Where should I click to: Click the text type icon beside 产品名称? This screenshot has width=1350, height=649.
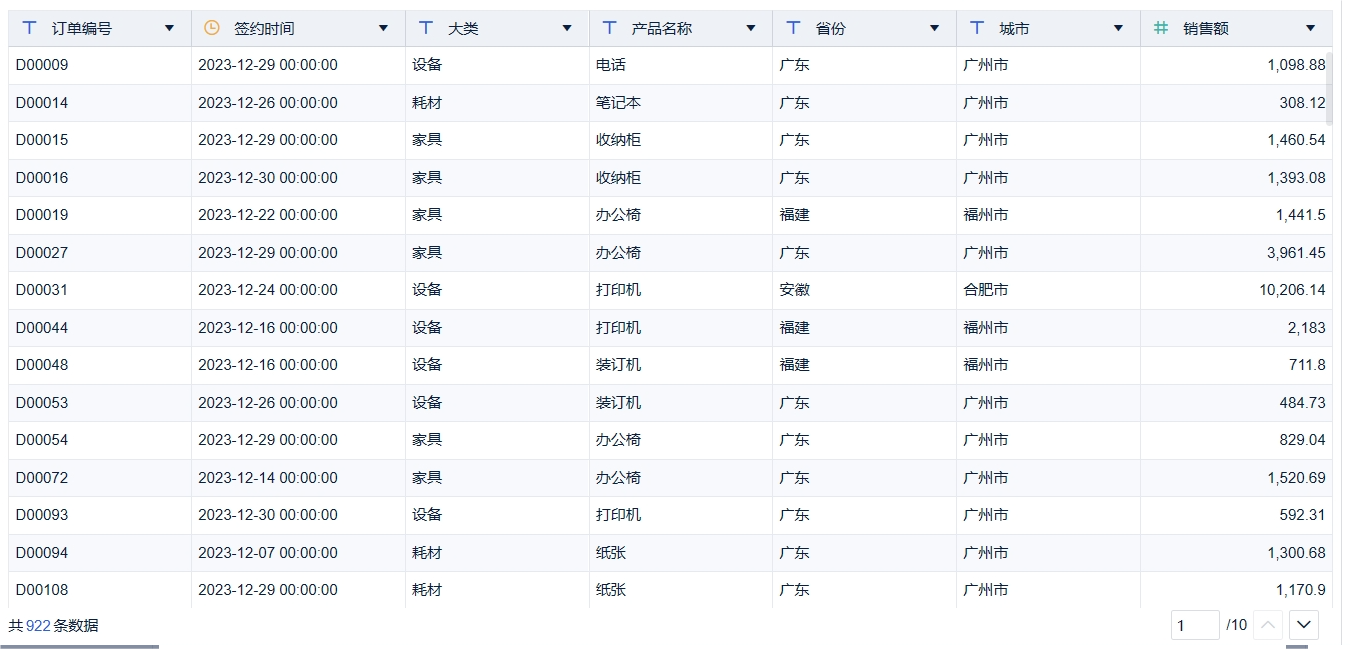point(610,28)
